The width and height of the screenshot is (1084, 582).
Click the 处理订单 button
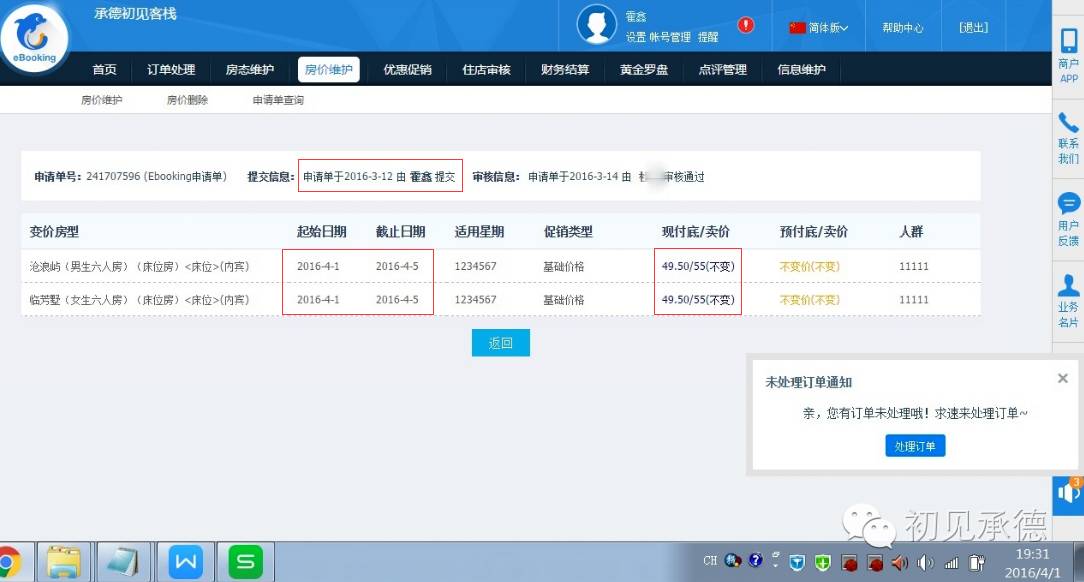tap(915, 446)
